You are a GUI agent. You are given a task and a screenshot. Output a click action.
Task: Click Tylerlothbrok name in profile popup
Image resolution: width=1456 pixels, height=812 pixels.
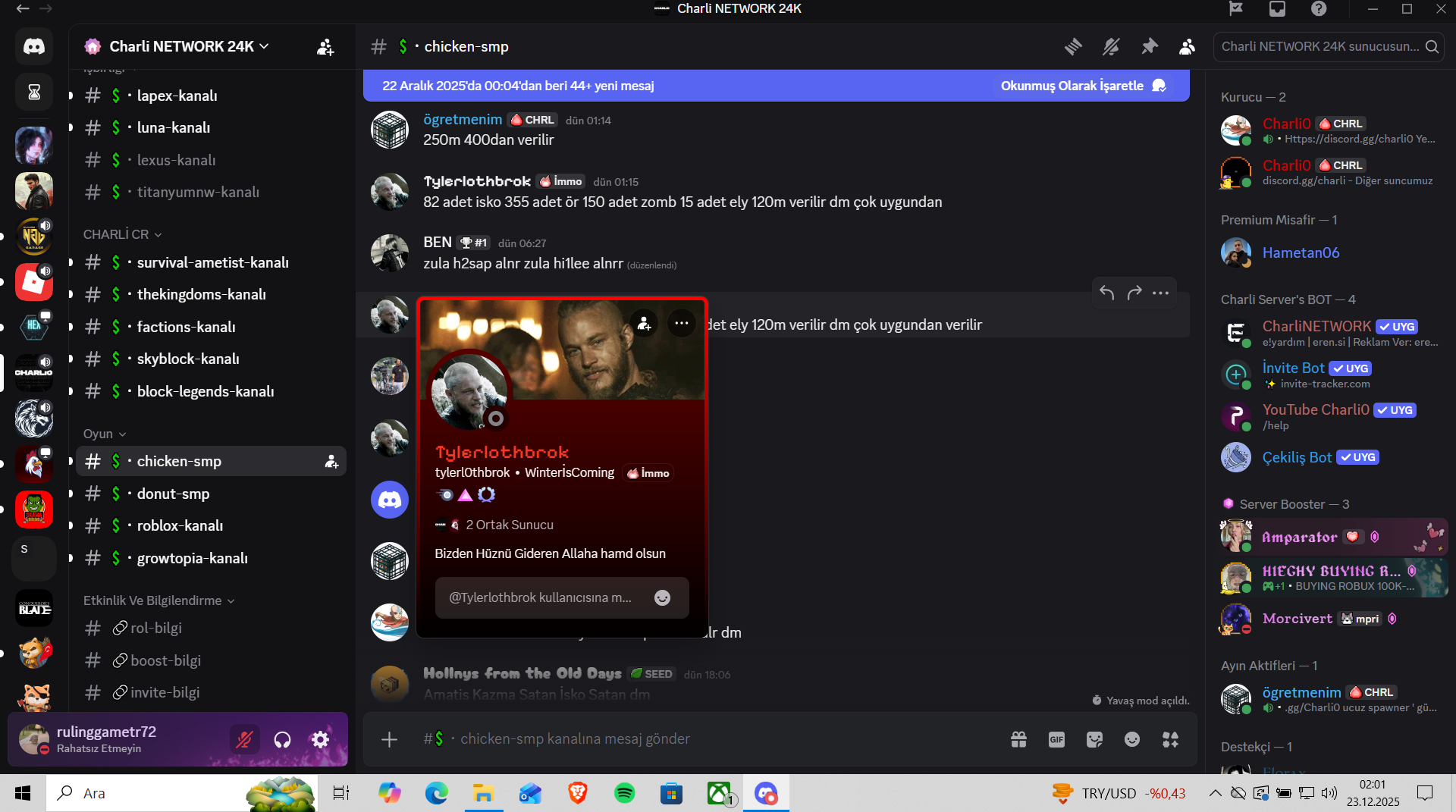(502, 452)
